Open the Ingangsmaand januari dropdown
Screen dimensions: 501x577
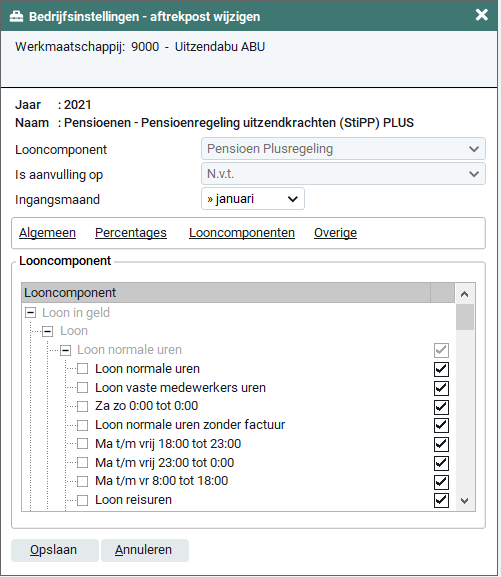pyautogui.click(x=253, y=199)
